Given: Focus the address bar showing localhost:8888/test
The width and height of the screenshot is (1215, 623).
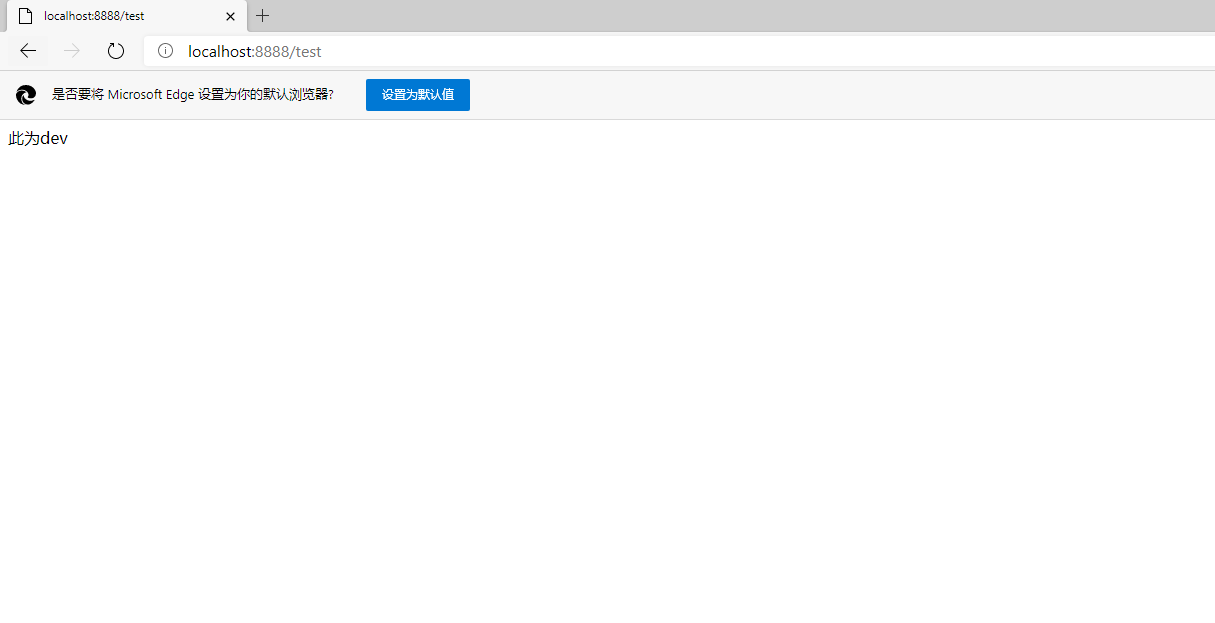Looking at the screenshot, I should coord(680,51).
